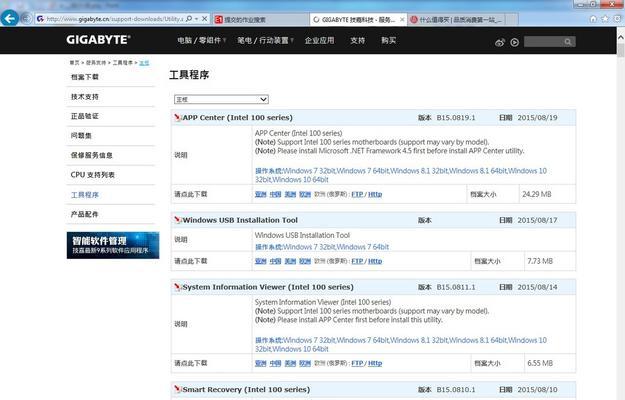Viewport: 625px width, 400px height.
Task: Open the 支持 navigation item
Action: (358, 40)
